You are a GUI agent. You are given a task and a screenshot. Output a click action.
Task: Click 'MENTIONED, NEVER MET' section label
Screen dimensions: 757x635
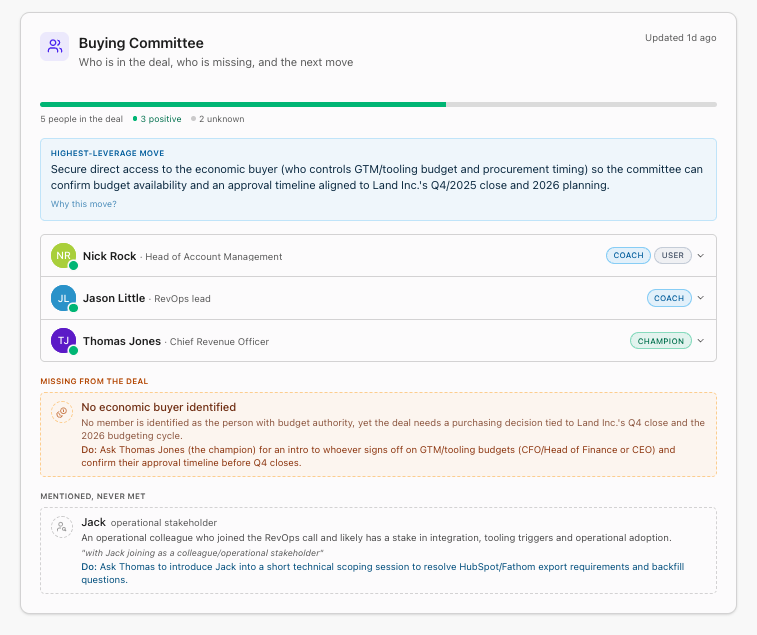tap(93, 496)
